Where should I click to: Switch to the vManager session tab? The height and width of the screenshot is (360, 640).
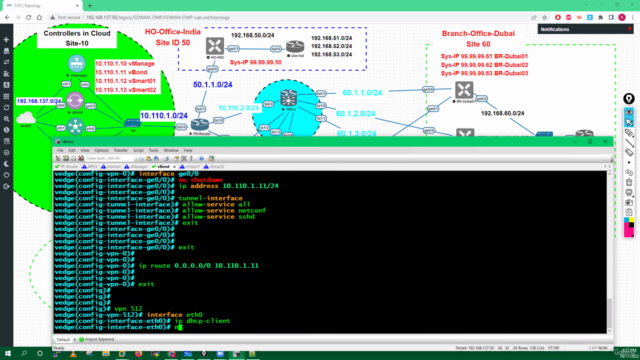pyautogui.click(x=136, y=167)
